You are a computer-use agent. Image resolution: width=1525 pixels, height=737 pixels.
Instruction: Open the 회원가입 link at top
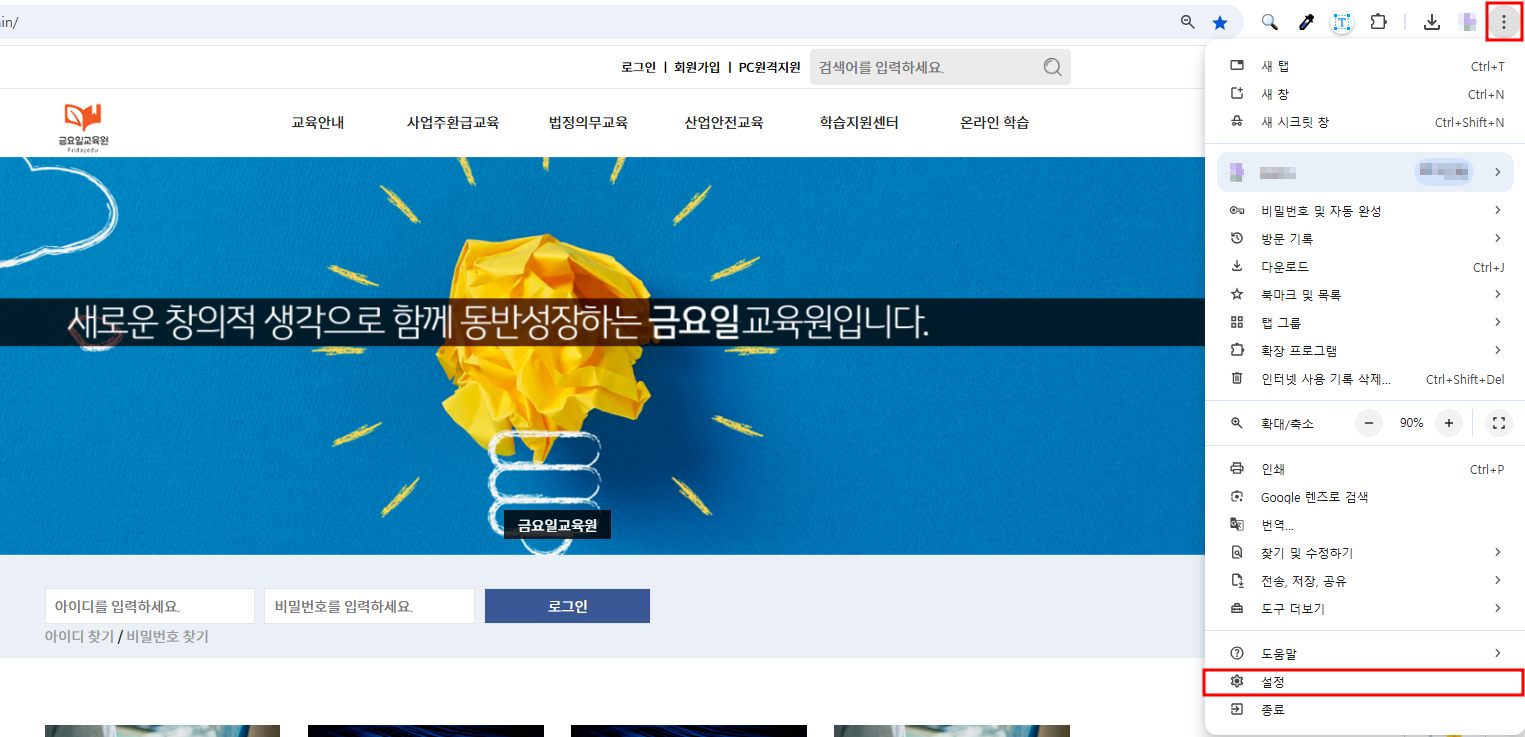pos(697,67)
